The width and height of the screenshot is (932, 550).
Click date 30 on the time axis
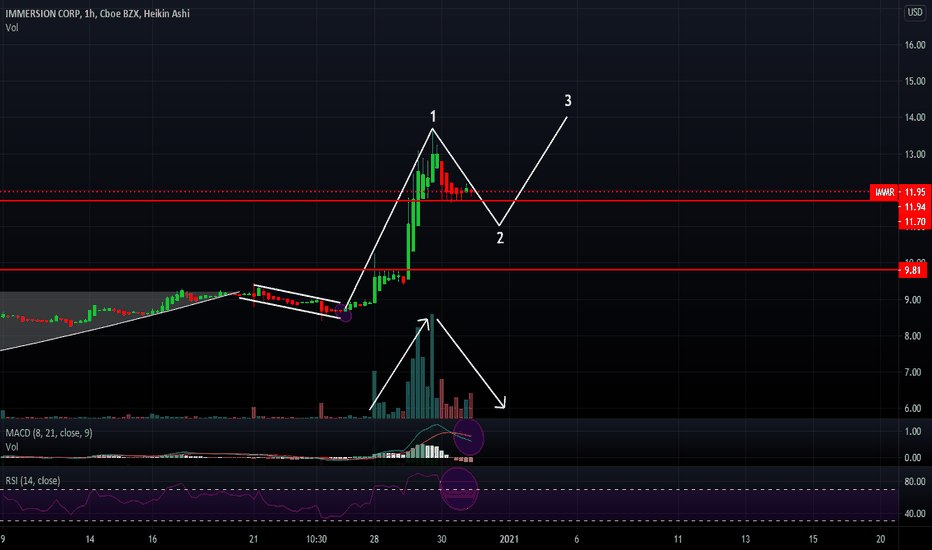(x=442, y=539)
